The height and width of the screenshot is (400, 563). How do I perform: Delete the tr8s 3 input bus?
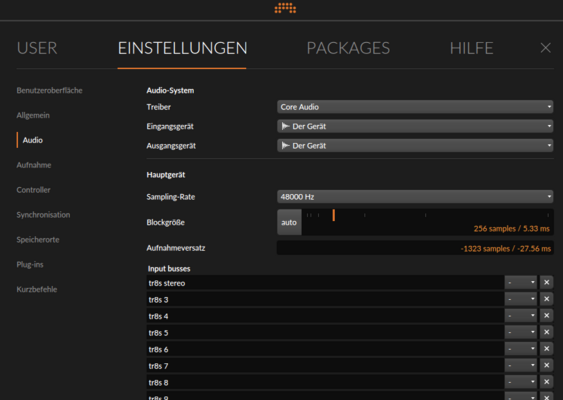pyautogui.click(x=546, y=299)
